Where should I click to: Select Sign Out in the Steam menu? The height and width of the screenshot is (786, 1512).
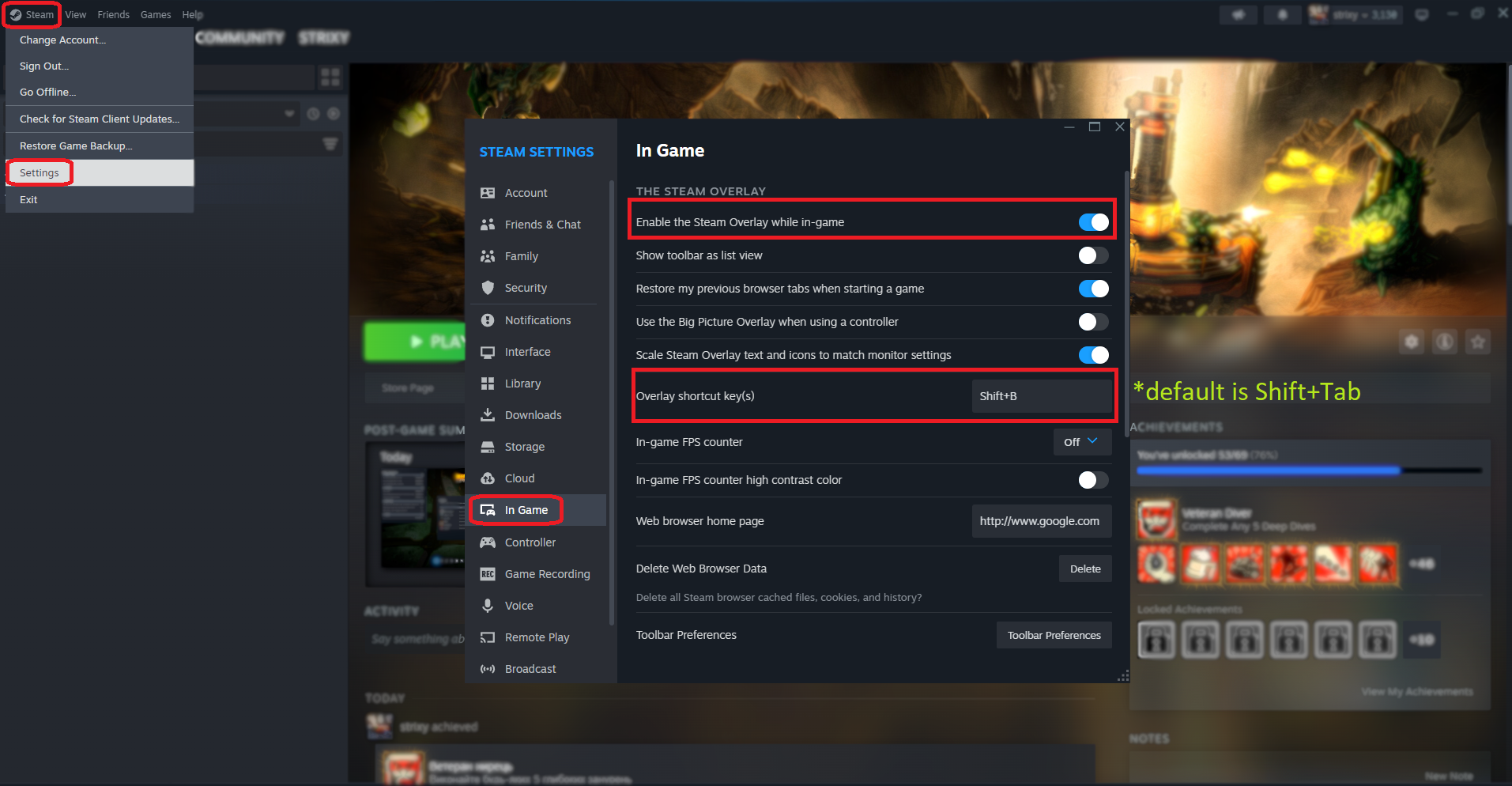click(100, 66)
